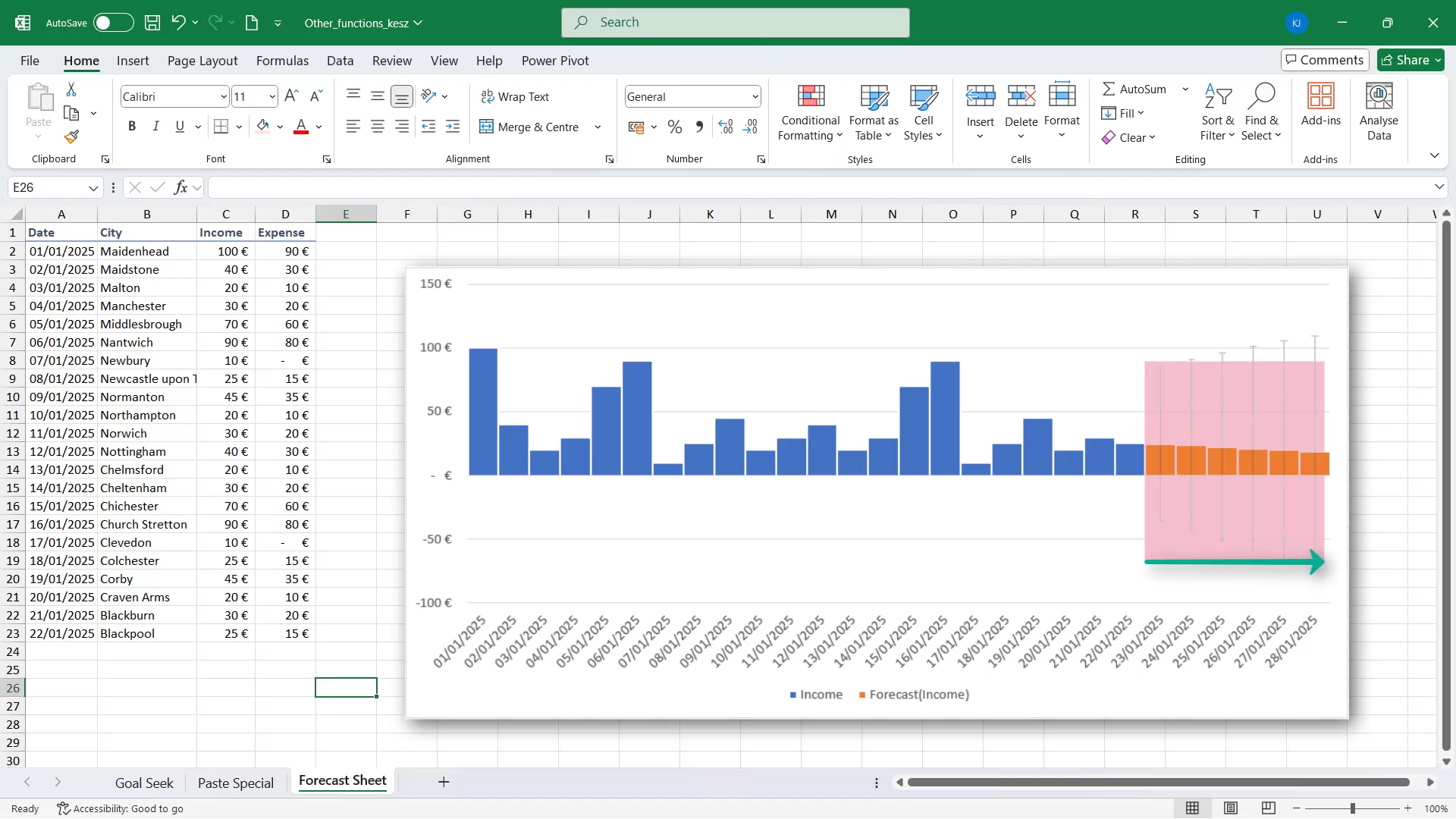Click the Format Painter brush icon

(x=71, y=136)
